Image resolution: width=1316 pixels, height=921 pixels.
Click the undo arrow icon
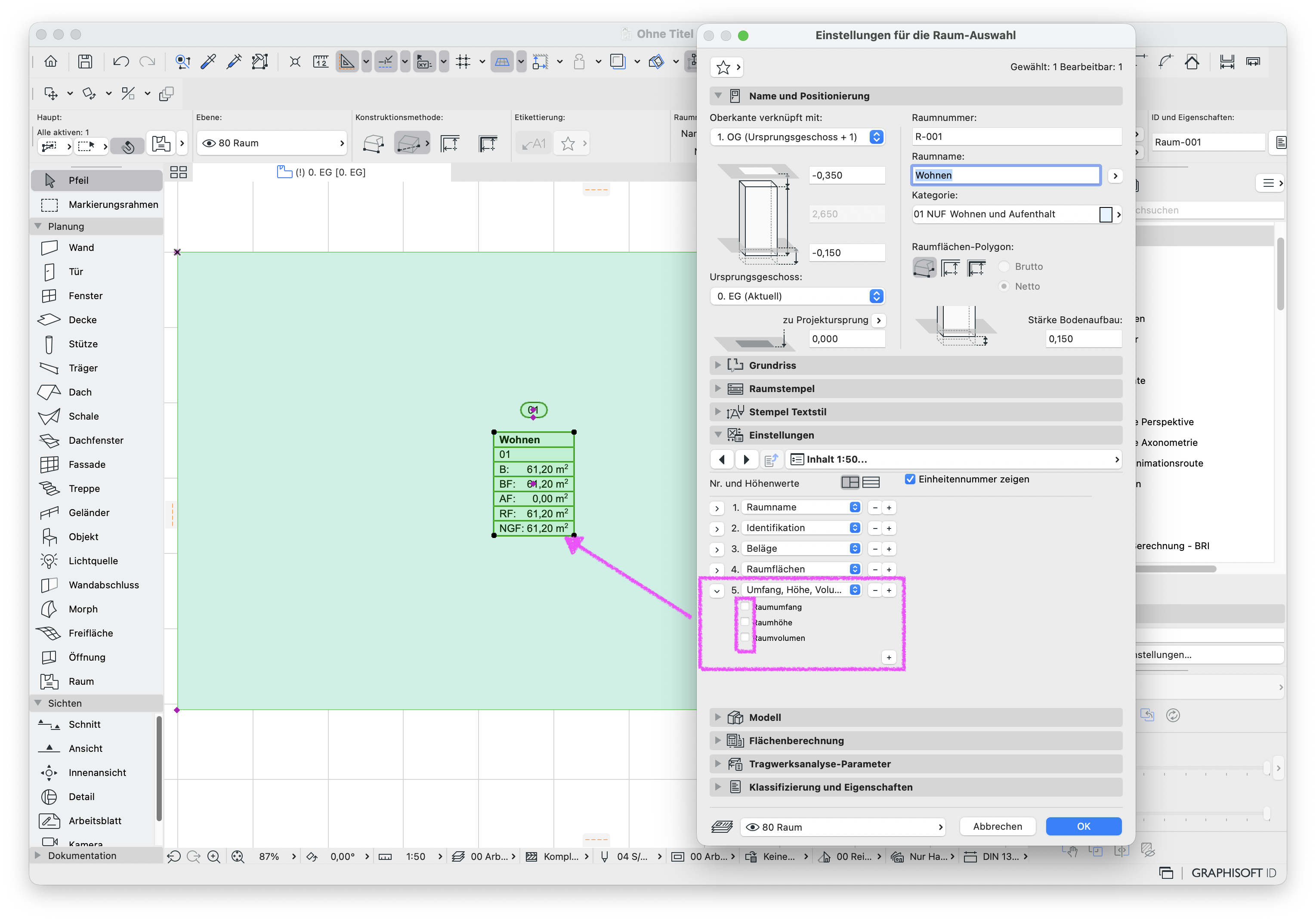point(121,61)
